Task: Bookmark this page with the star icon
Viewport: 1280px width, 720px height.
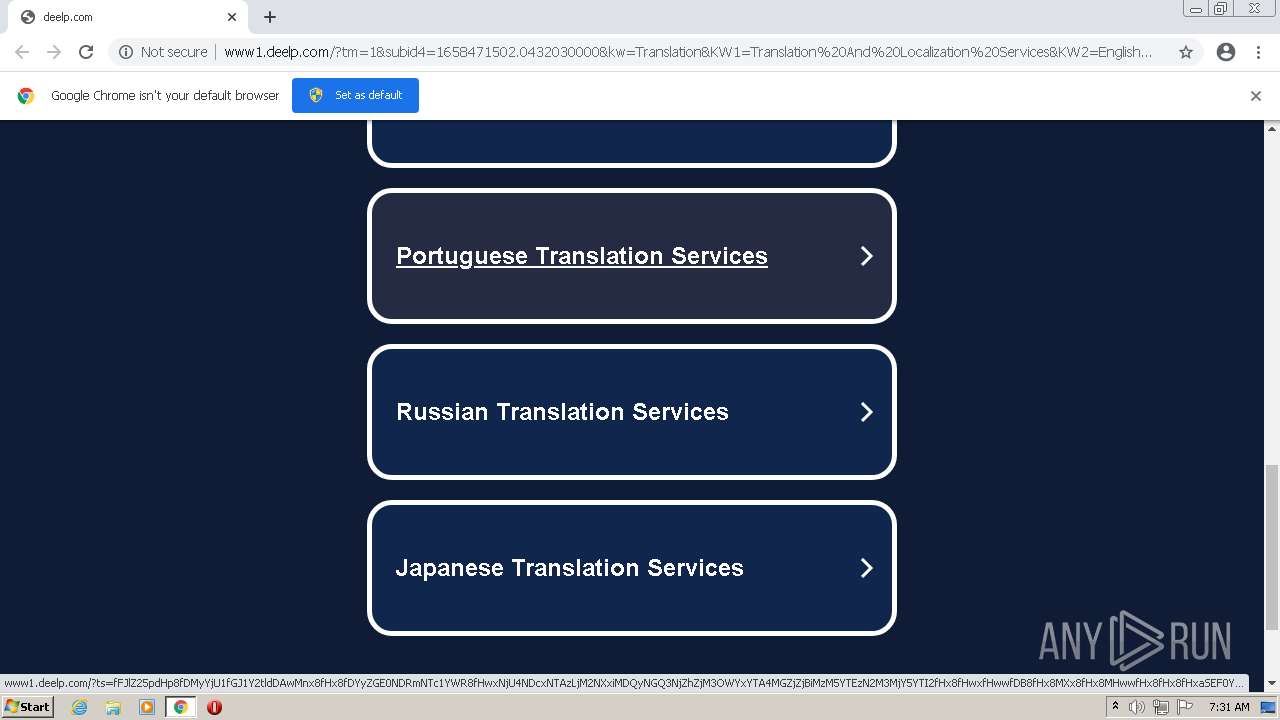Action: pyautogui.click(x=1186, y=52)
